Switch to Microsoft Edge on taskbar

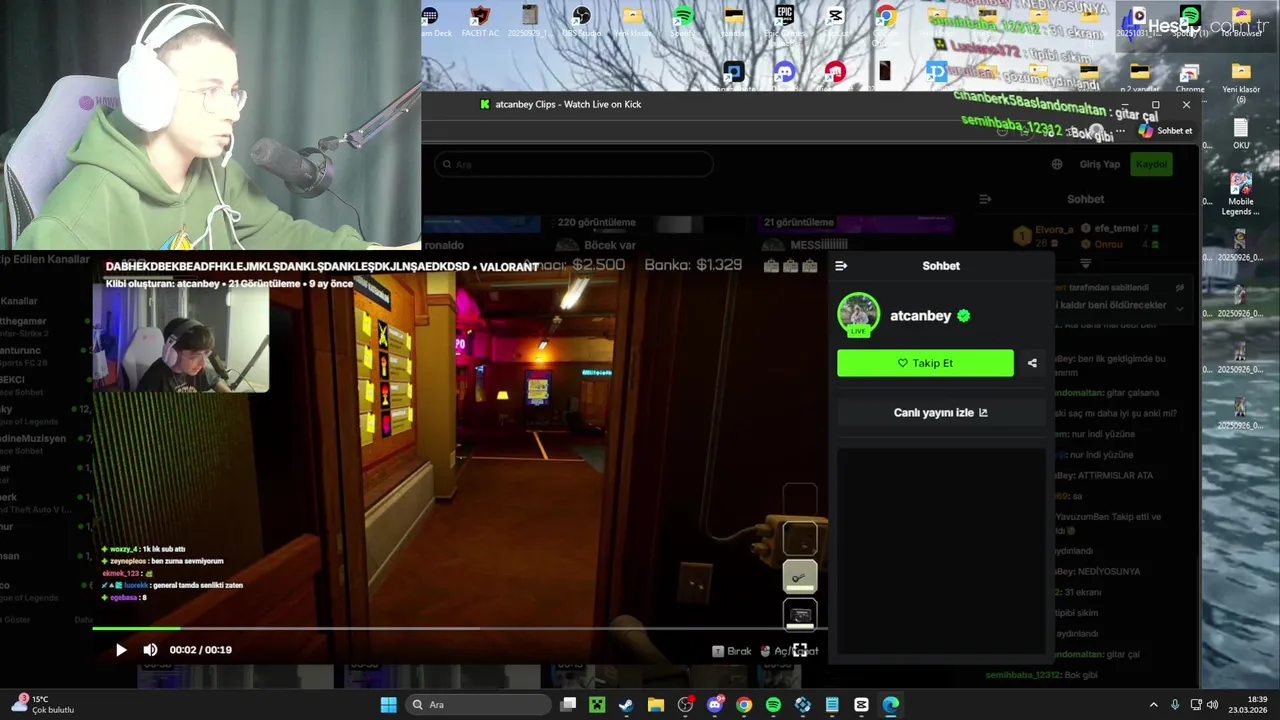(x=890, y=705)
